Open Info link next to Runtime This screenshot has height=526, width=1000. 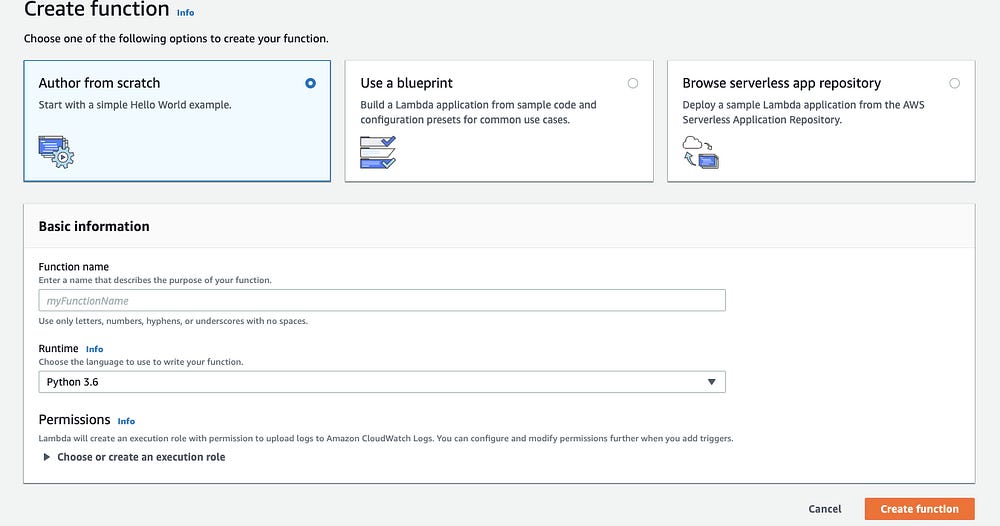(x=94, y=349)
